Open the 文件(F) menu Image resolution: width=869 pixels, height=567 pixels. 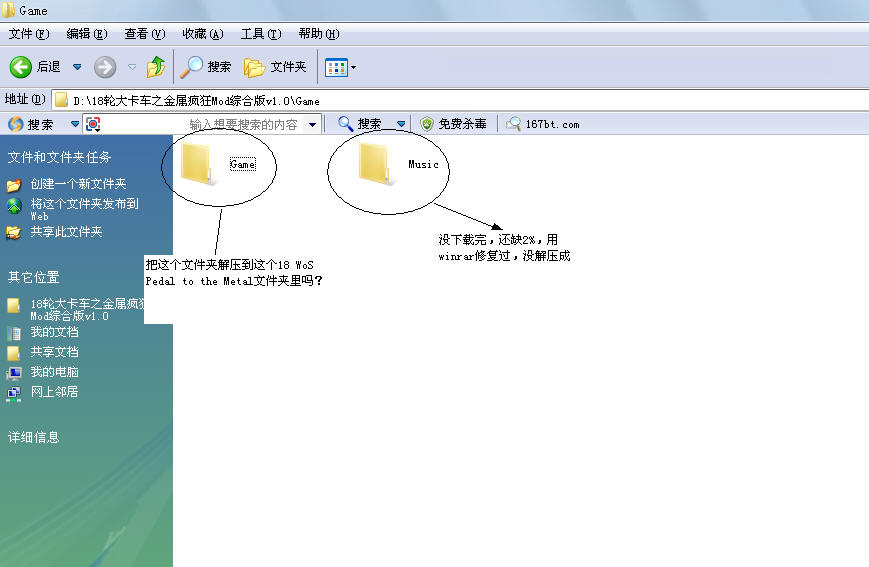(x=29, y=34)
